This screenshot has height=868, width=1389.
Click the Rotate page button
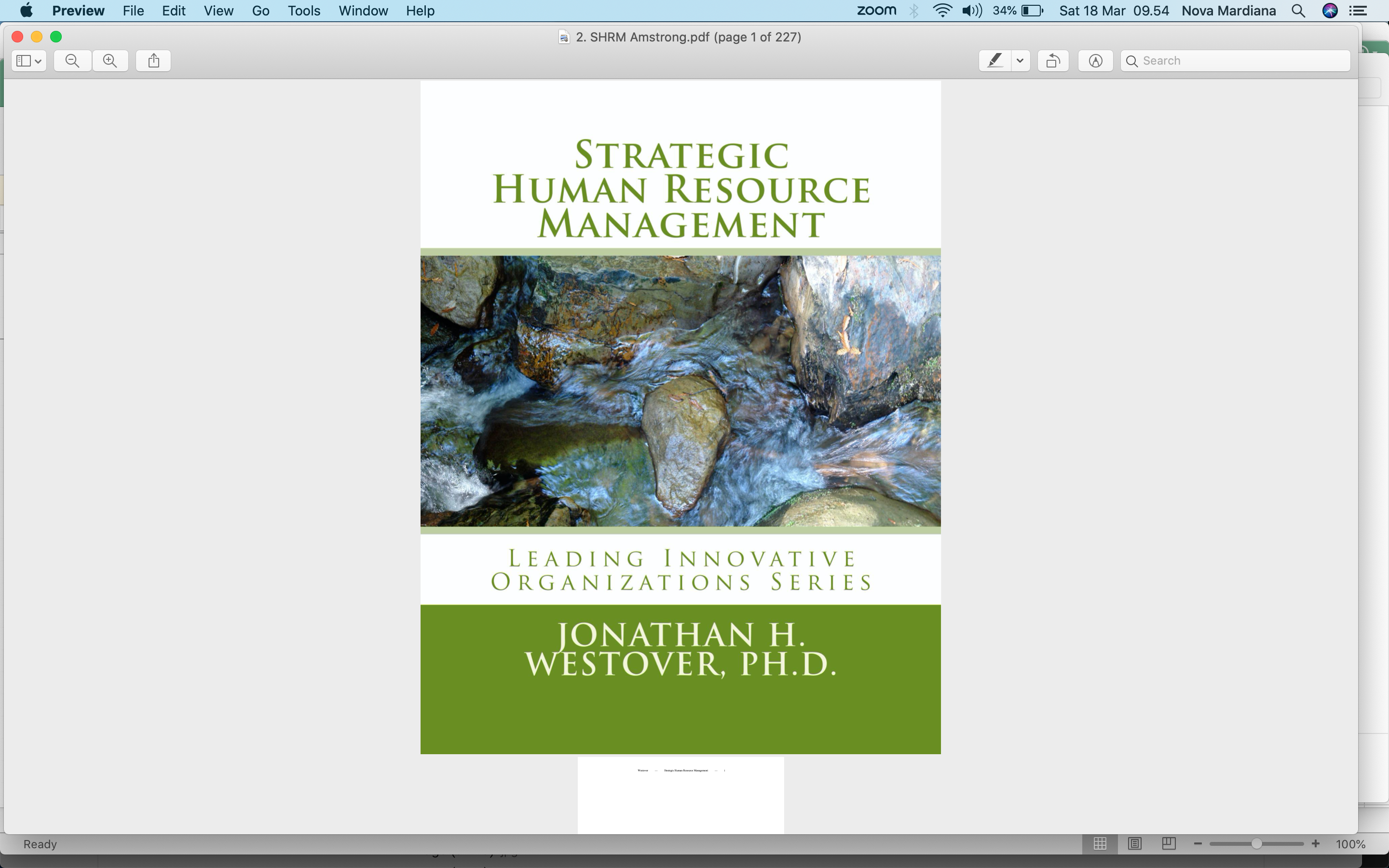pyautogui.click(x=1053, y=61)
